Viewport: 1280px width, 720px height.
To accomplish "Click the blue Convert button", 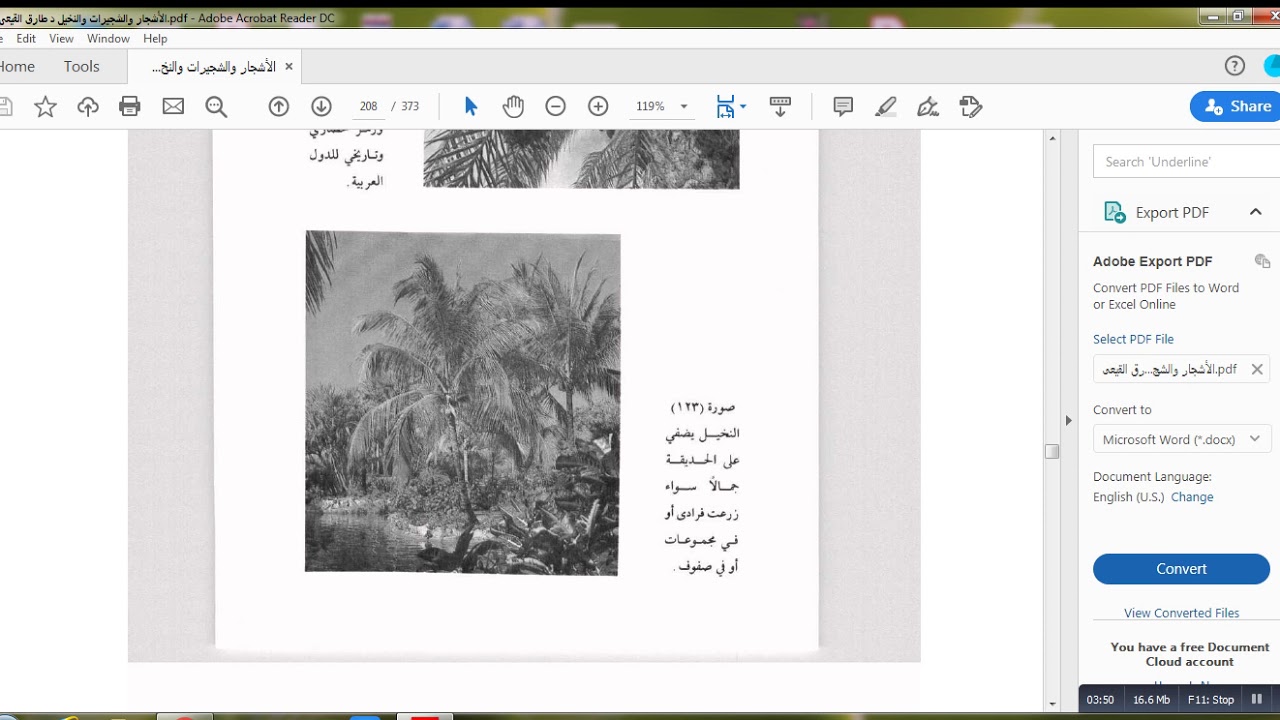I will click(1181, 568).
